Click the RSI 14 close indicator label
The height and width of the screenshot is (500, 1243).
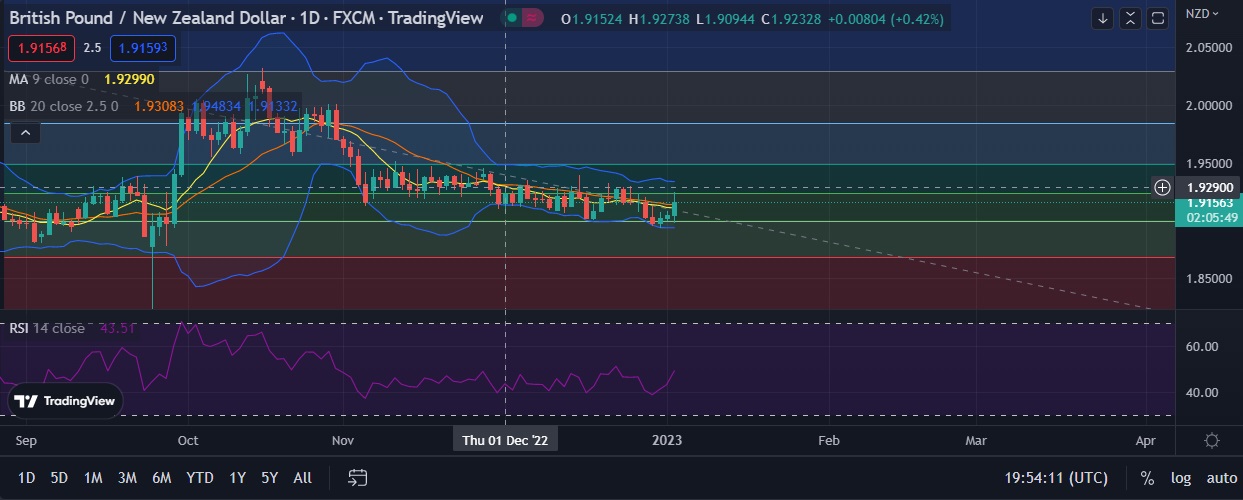tap(47, 328)
